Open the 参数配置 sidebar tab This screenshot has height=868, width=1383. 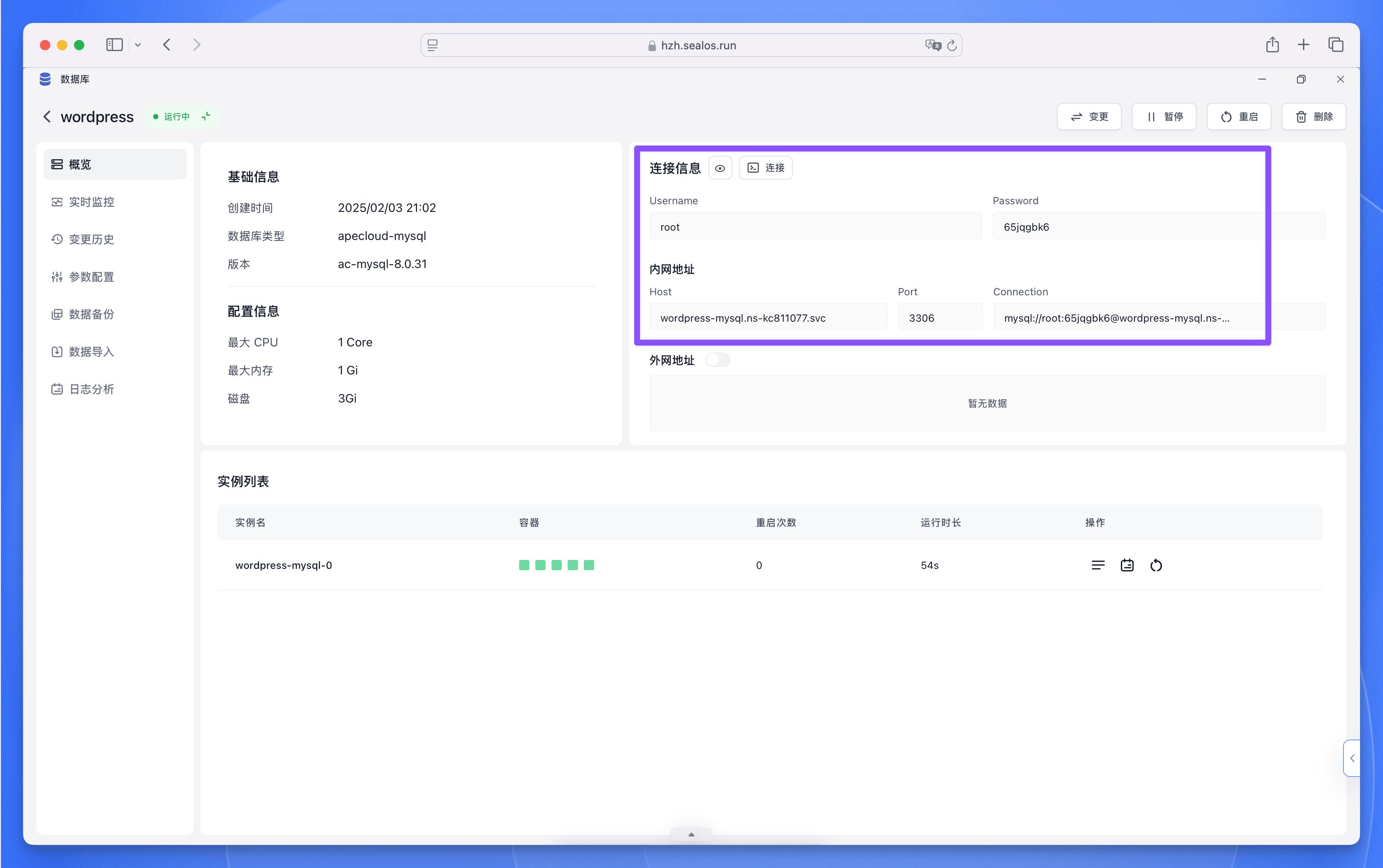pos(115,277)
